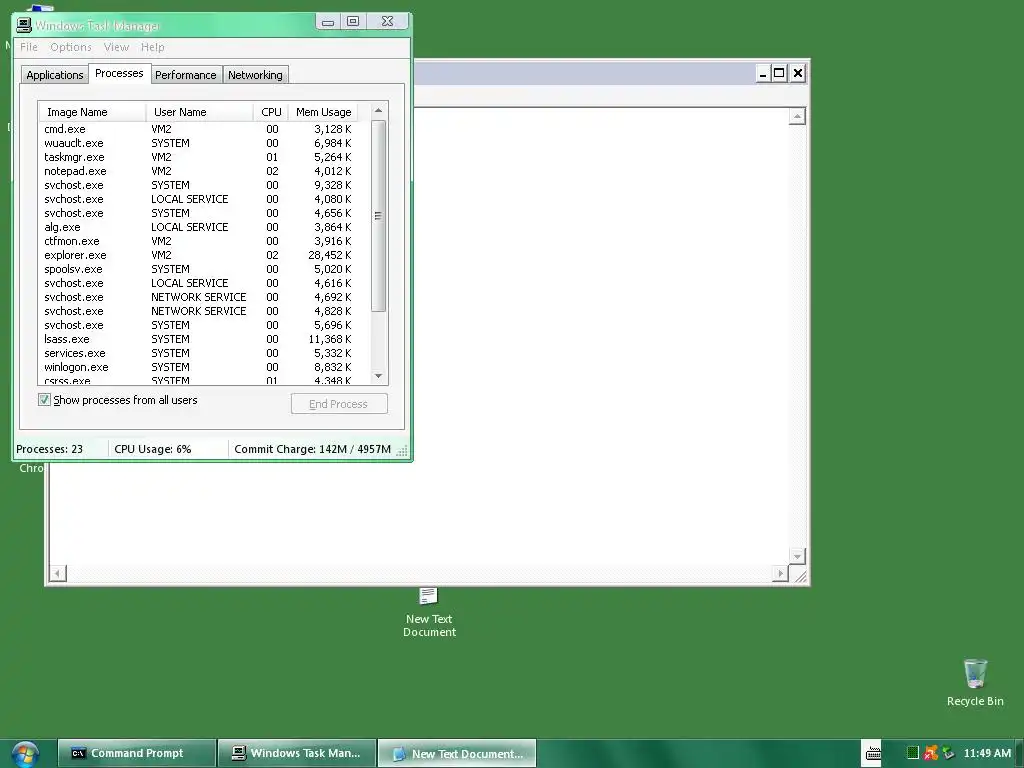Toggle Show processes from all users checkbox
The height and width of the screenshot is (768, 1024).
[44, 400]
